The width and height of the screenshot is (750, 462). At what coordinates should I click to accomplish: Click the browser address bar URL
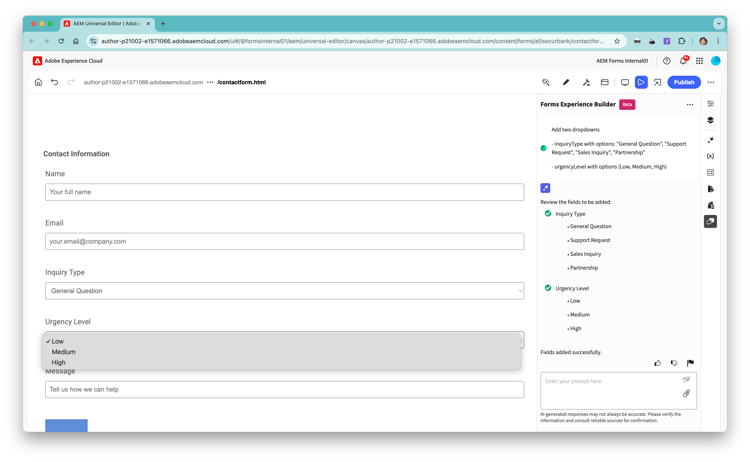pos(352,41)
